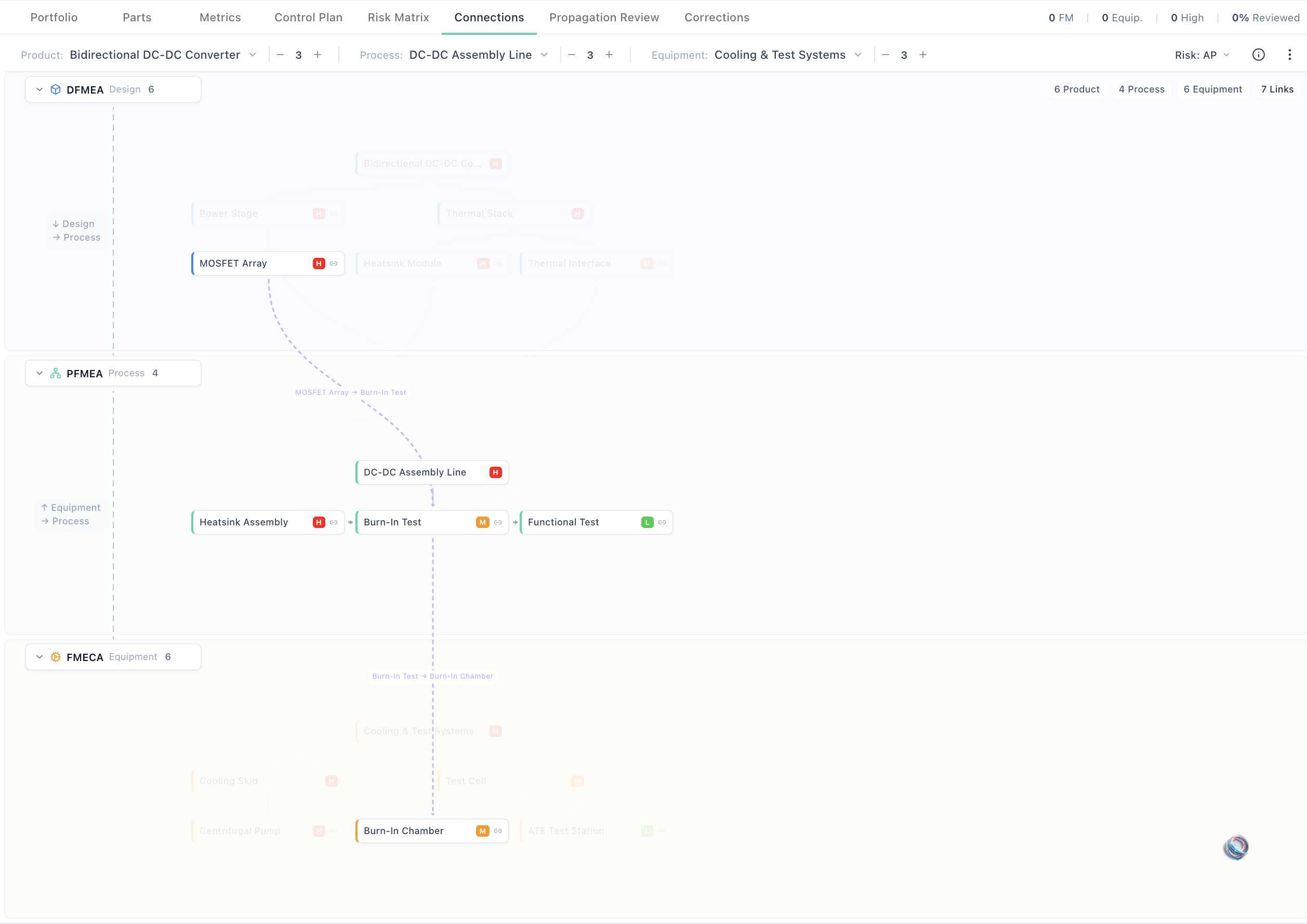Select the dimmed ATE Test Station node
This screenshot has height=924, width=1307.
[597, 830]
